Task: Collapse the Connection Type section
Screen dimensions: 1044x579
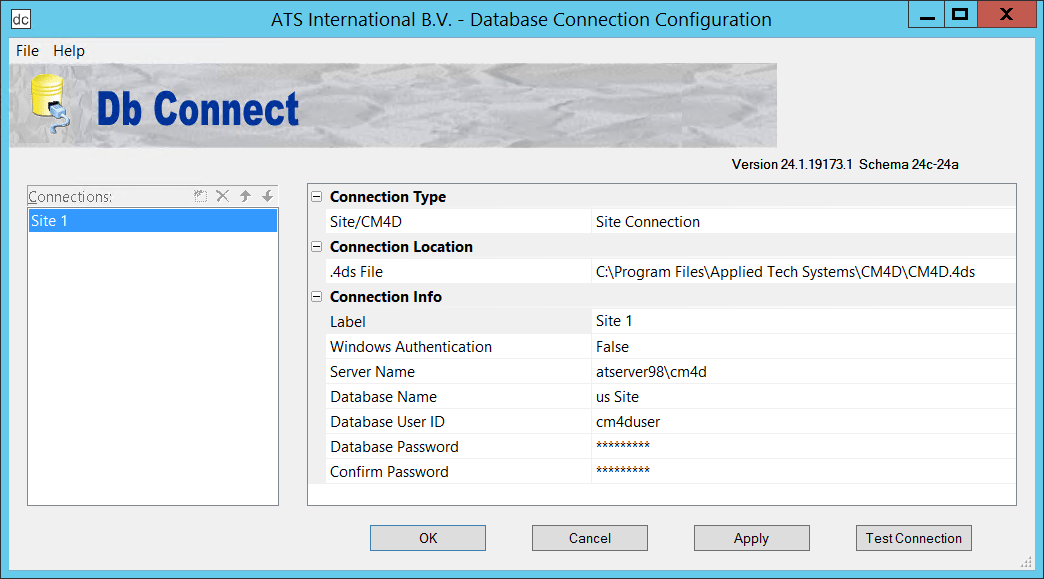Action: tap(317, 197)
